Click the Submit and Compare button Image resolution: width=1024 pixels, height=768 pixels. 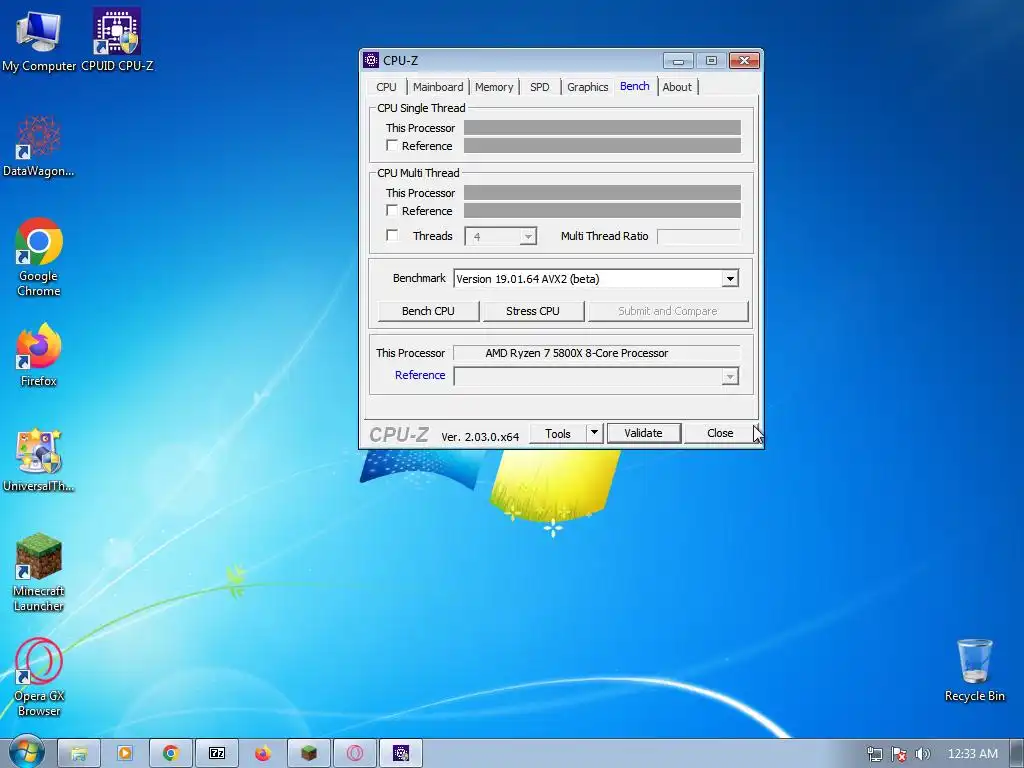click(x=668, y=311)
